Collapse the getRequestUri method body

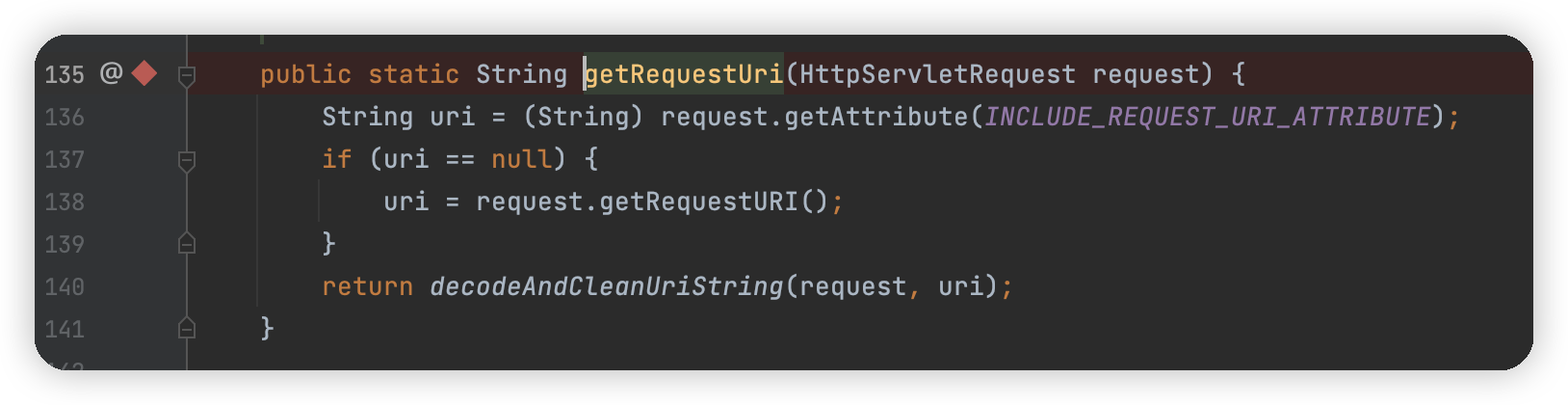pos(187,74)
